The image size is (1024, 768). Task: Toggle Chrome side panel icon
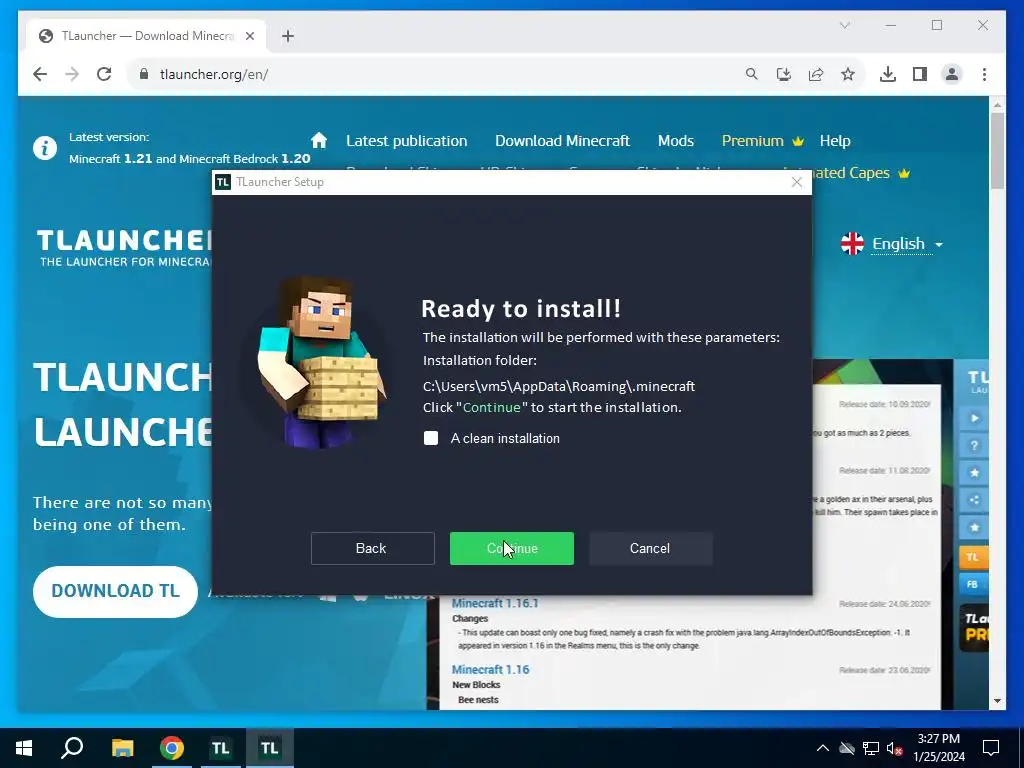[920, 74]
